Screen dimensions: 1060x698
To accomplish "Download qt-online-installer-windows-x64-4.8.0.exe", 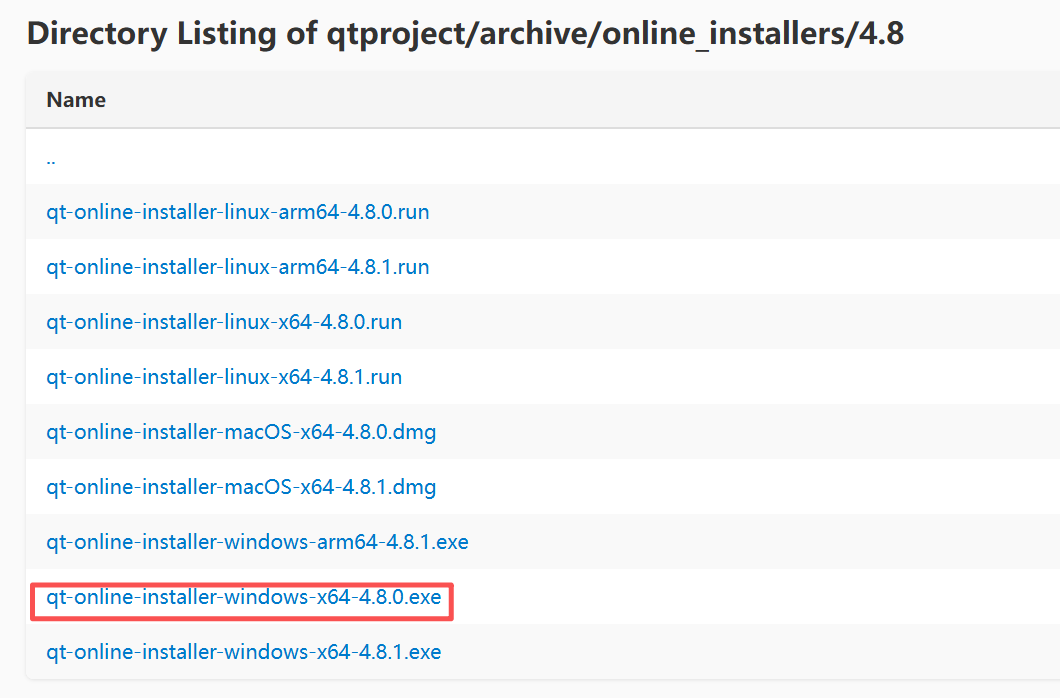I will point(243,597).
